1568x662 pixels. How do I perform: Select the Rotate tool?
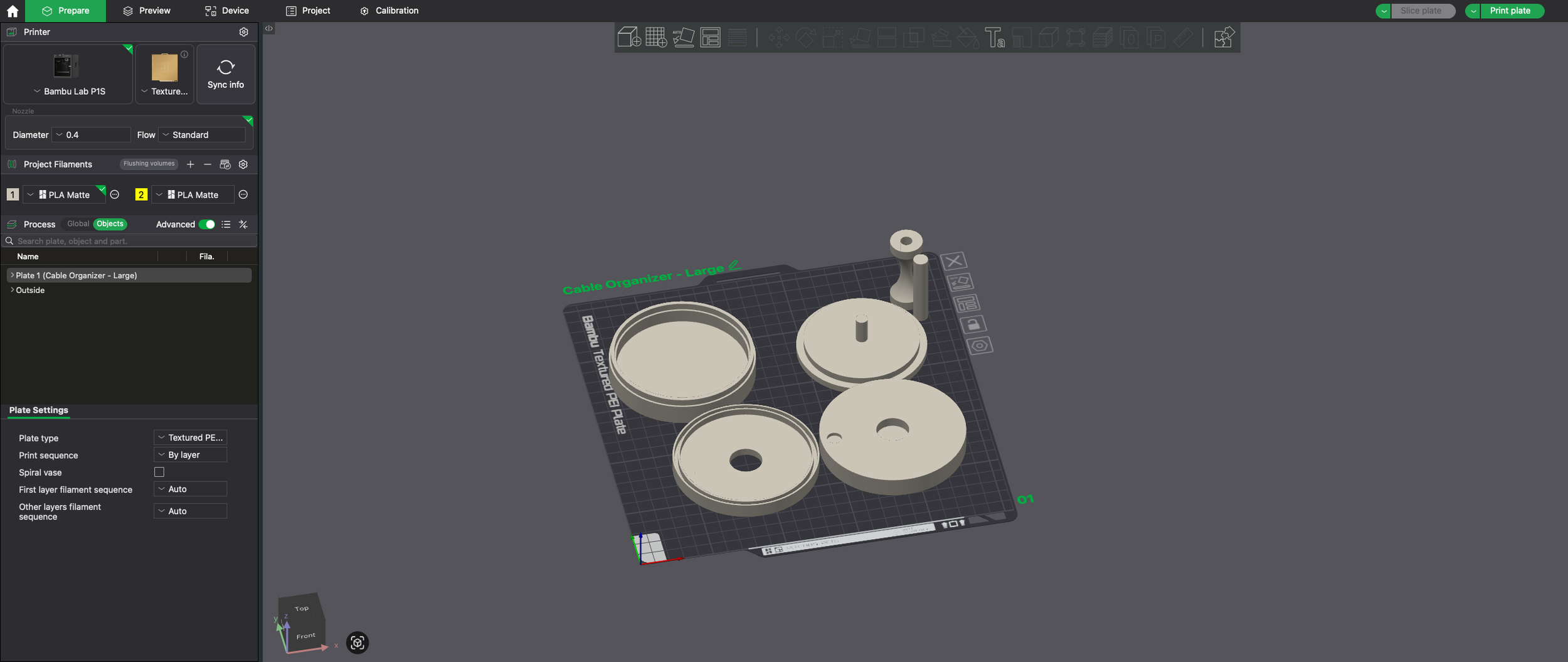tap(807, 37)
